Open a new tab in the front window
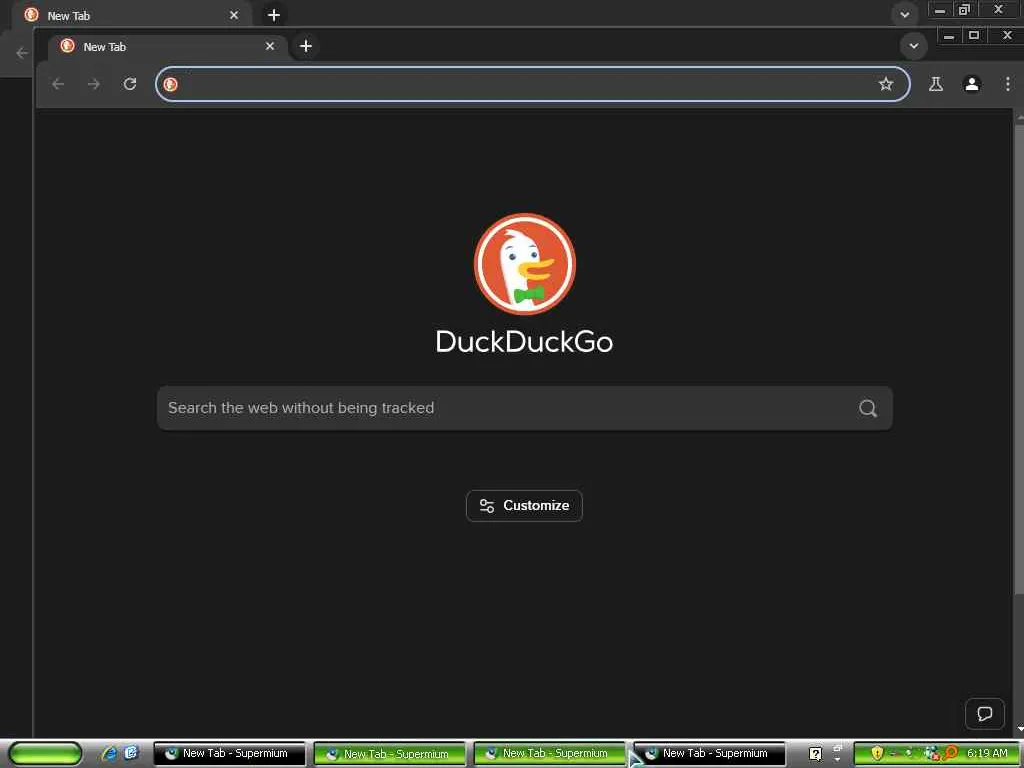This screenshot has height=768, width=1024. point(306,46)
